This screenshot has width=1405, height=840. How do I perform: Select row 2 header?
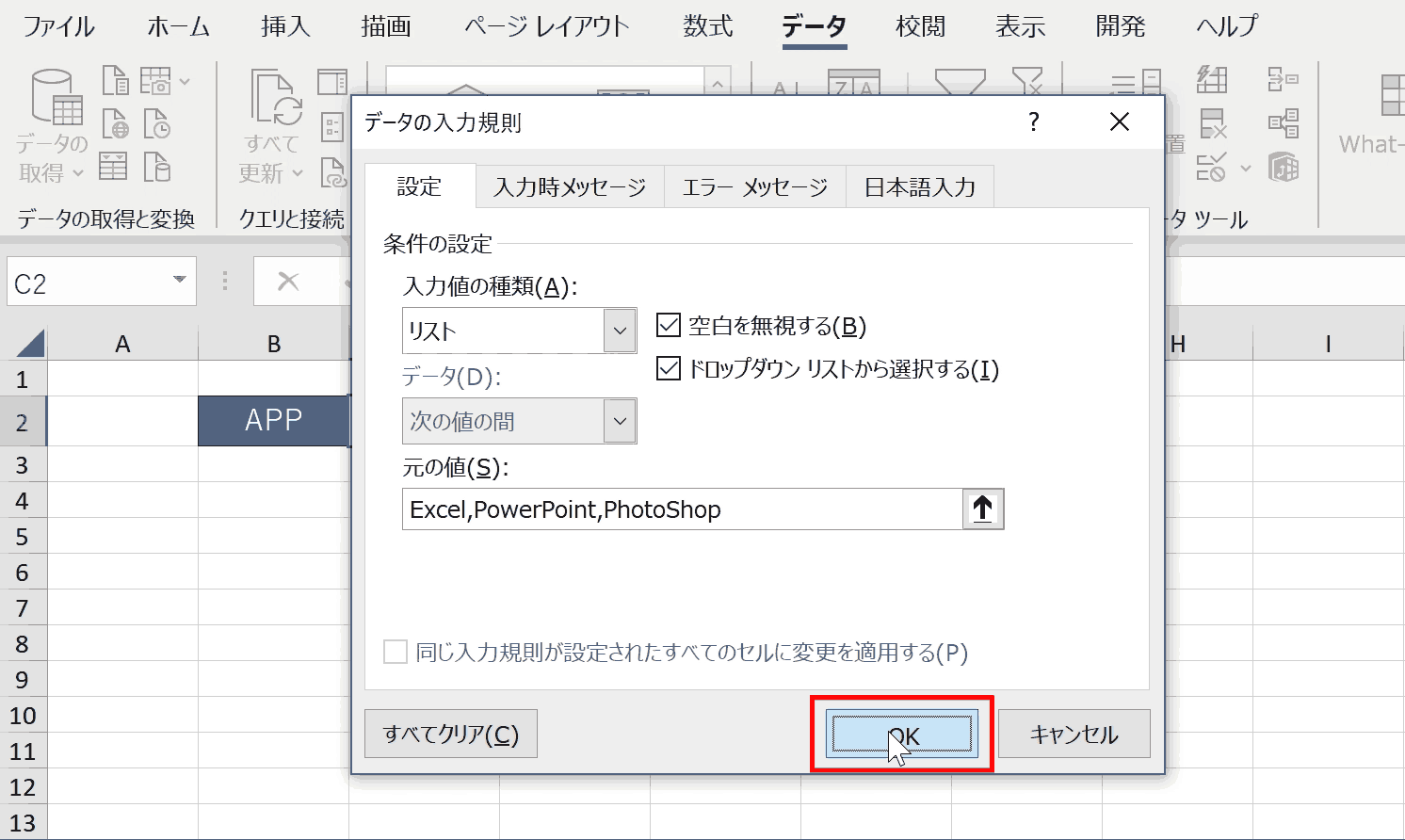click(x=23, y=422)
